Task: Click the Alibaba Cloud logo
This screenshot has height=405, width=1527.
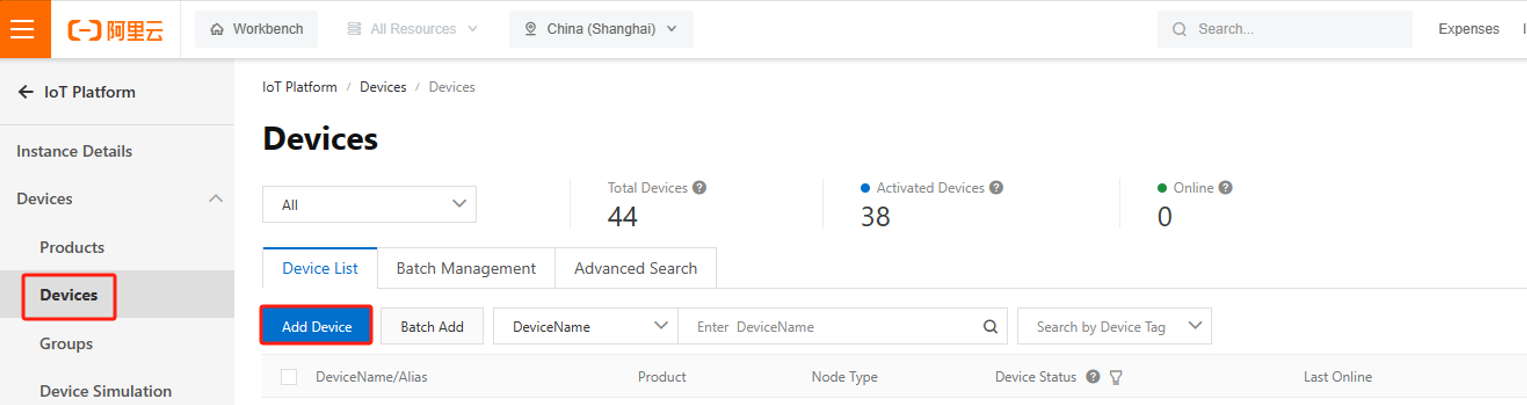Action: [115, 29]
